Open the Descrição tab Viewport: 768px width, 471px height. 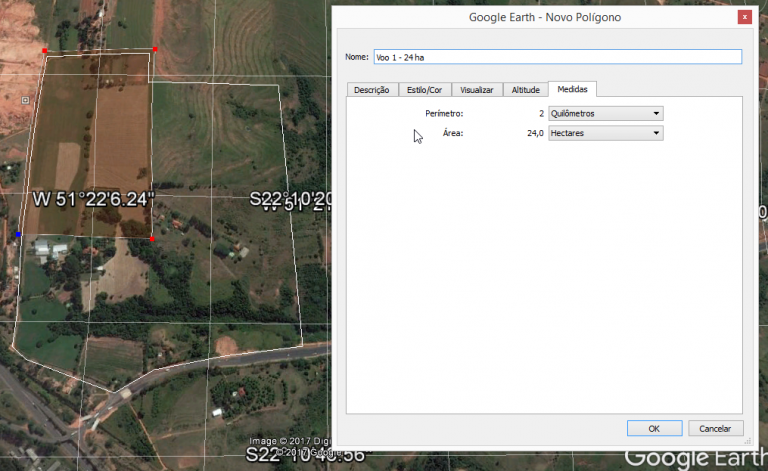click(372, 90)
